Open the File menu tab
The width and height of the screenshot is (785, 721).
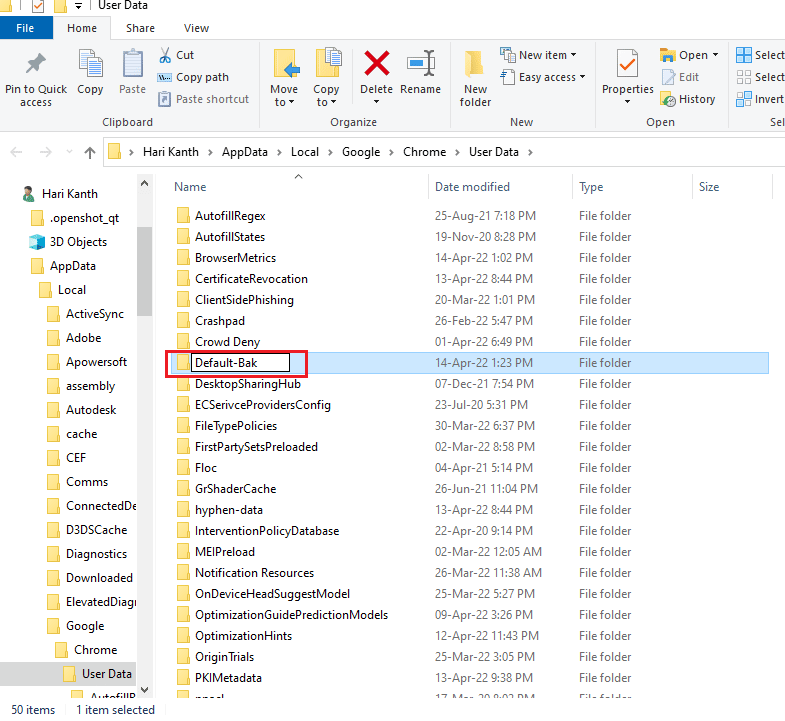coord(26,28)
